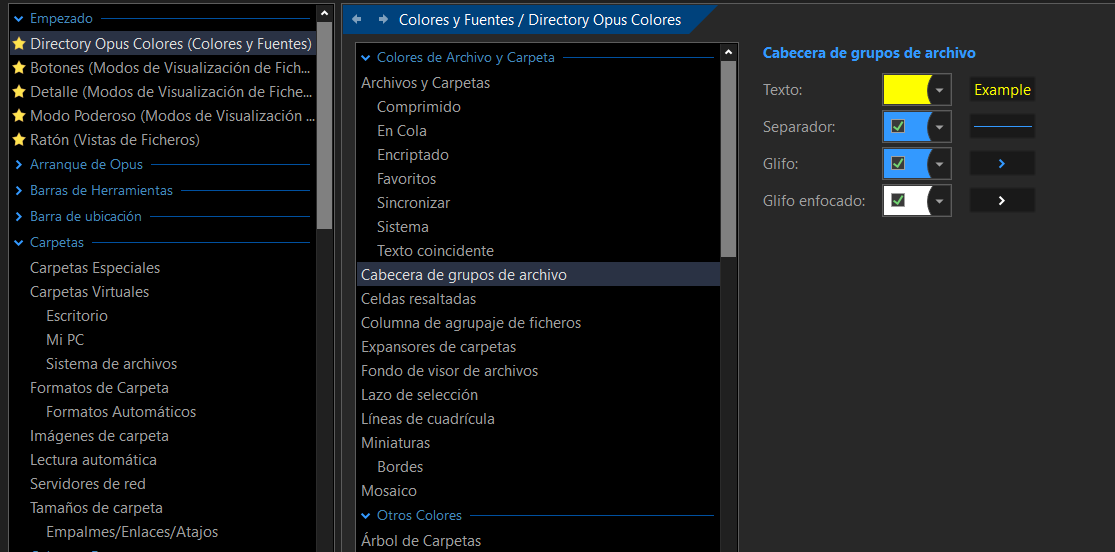Select Texto coincidente color item
The height and width of the screenshot is (552, 1115).
coord(435,251)
